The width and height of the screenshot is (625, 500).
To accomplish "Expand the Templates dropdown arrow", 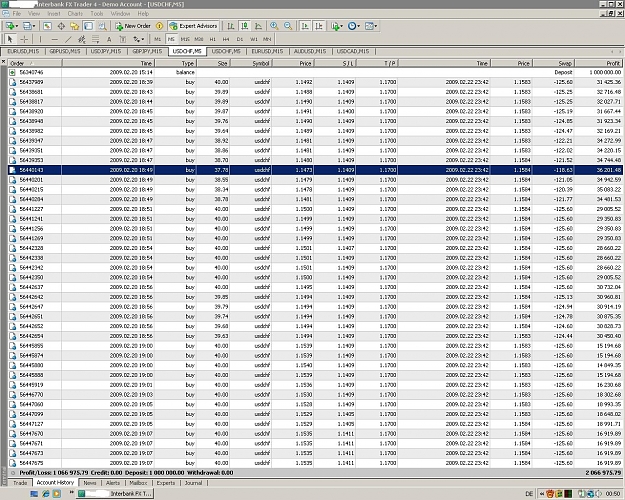I will coord(376,26).
